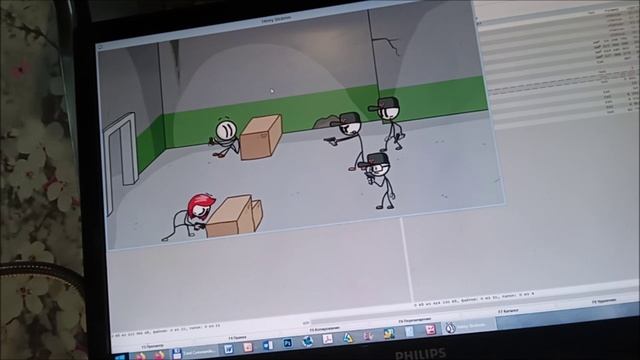
Task: Click F3 Просмотр button in Total Commander
Action: pos(152,346)
